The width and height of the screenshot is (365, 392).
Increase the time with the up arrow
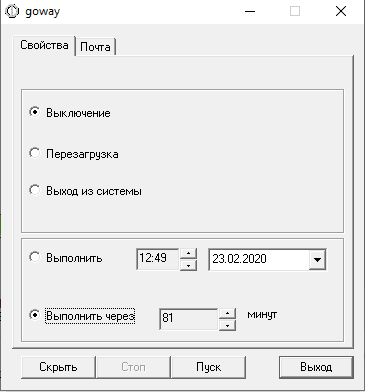point(188,254)
